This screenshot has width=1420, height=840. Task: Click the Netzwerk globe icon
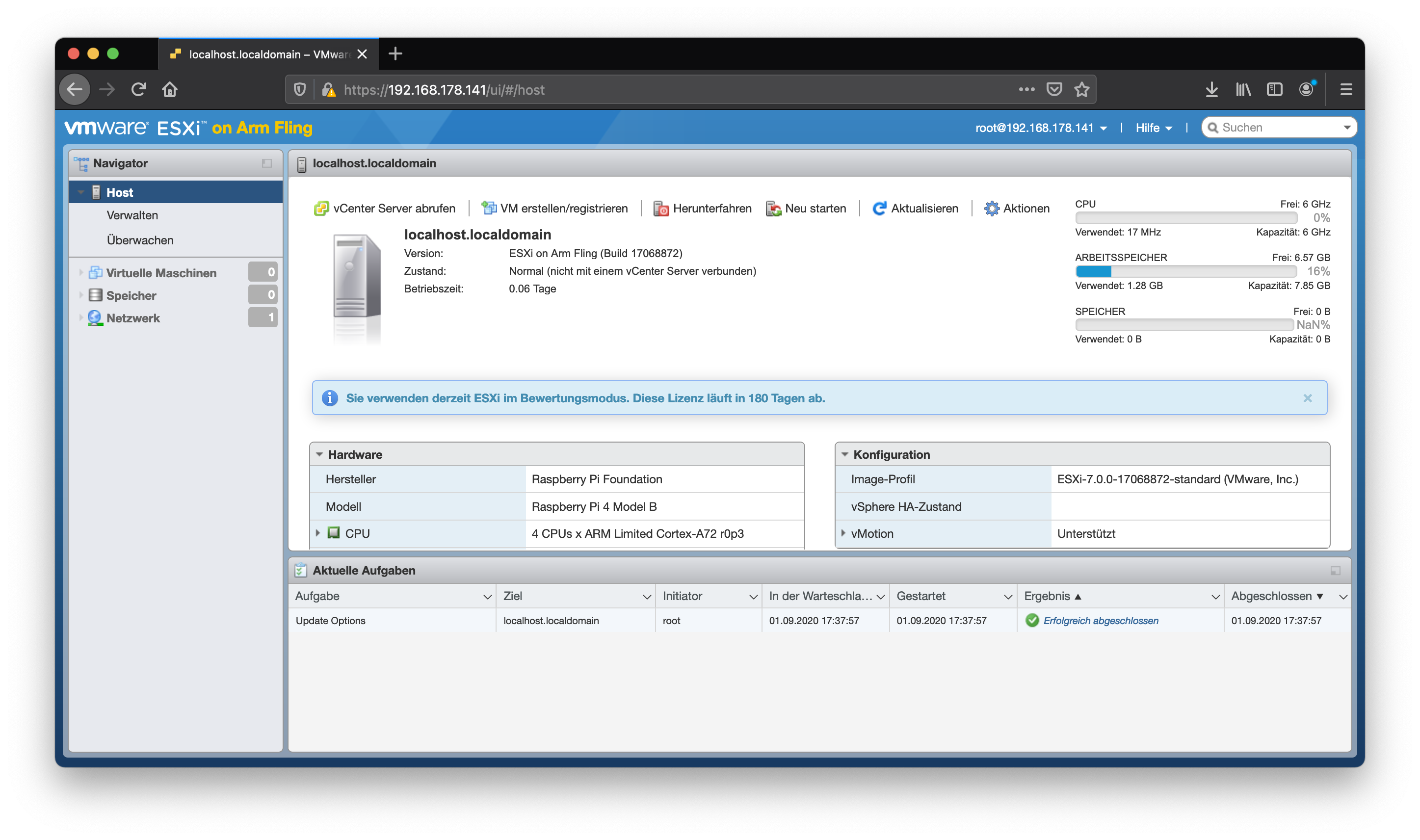pyautogui.click(x=94, y=317)
